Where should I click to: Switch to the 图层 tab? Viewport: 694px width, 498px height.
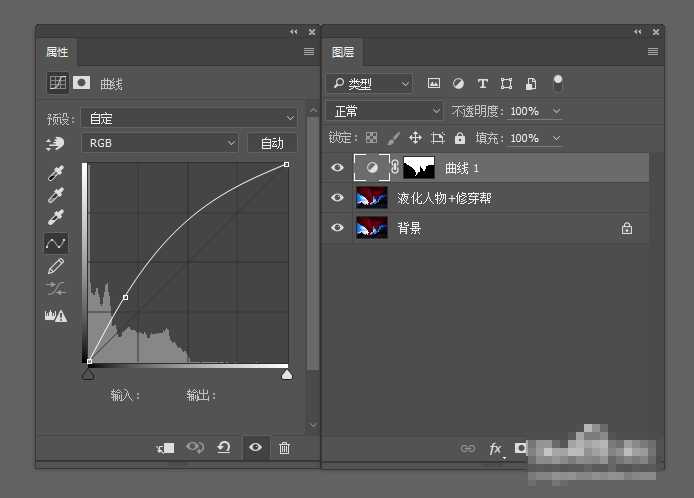coord(343,52)
